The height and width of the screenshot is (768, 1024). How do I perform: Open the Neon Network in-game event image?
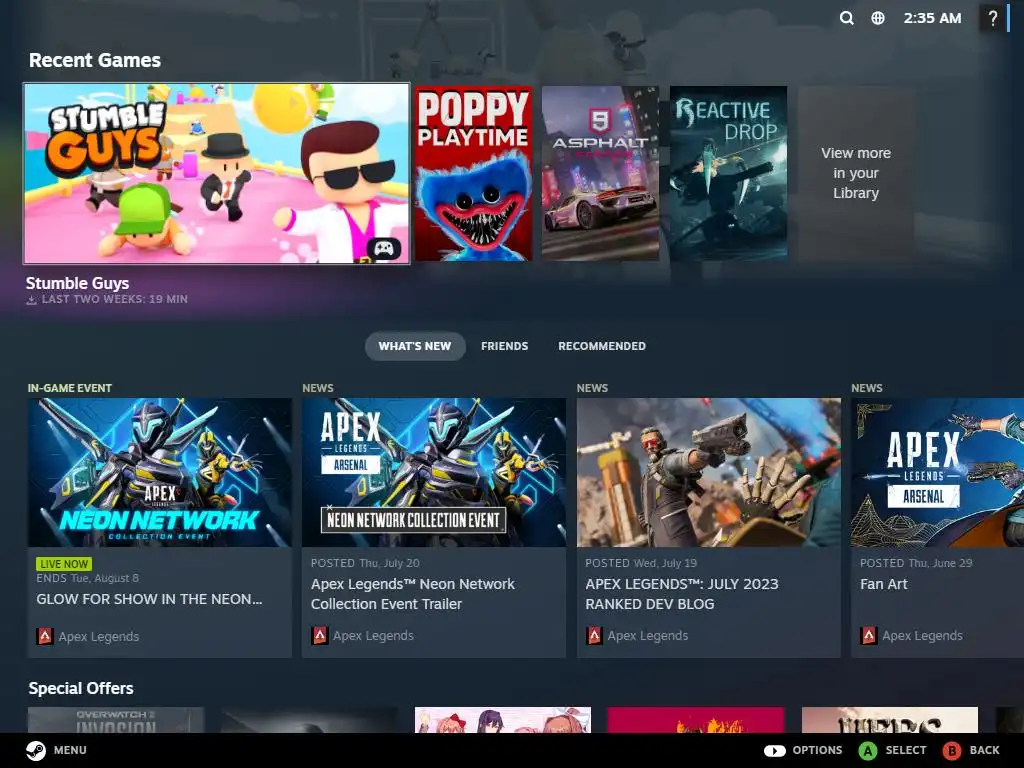tap(159, 472)
